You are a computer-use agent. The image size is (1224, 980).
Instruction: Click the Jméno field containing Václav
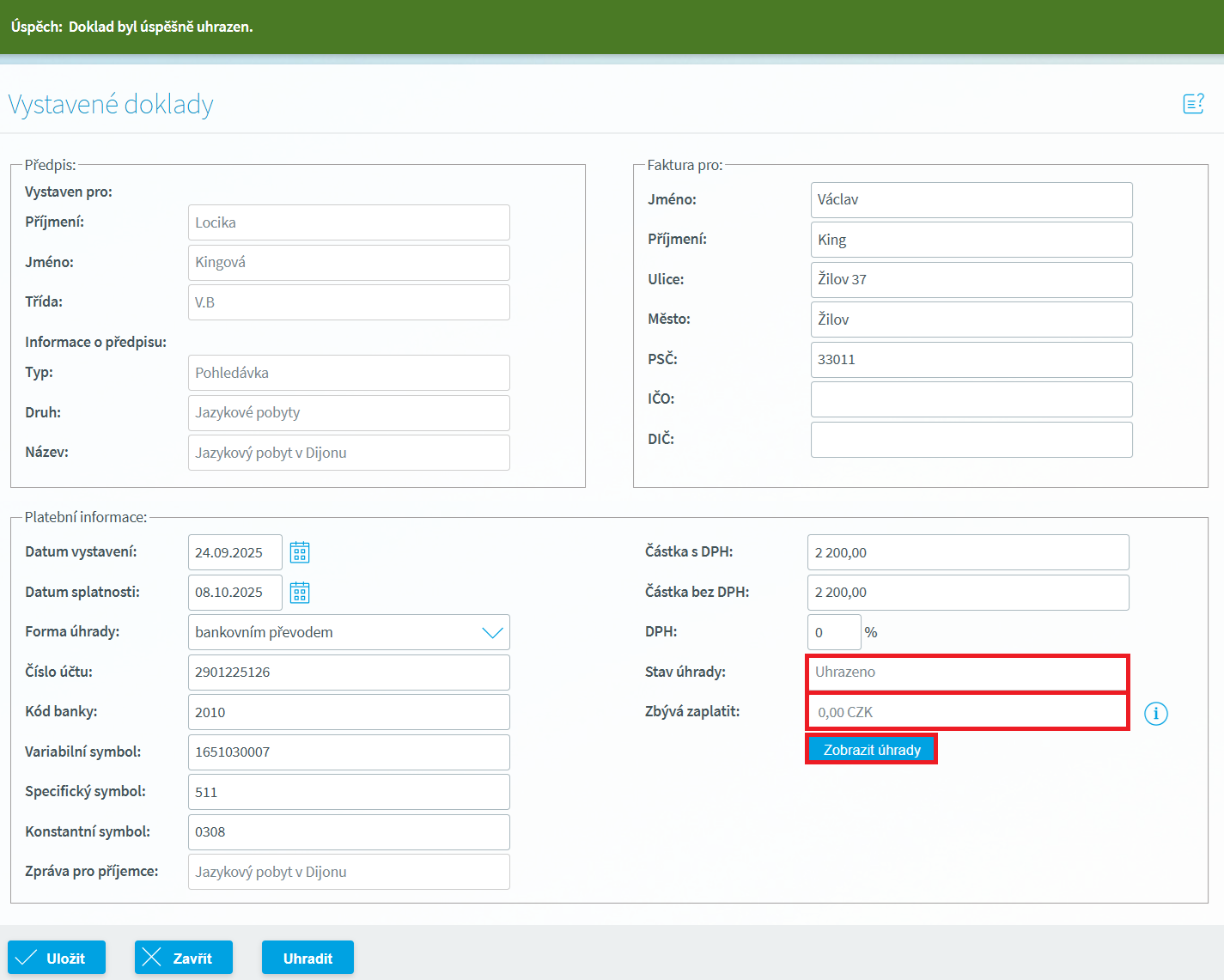[x=971, y=200]
